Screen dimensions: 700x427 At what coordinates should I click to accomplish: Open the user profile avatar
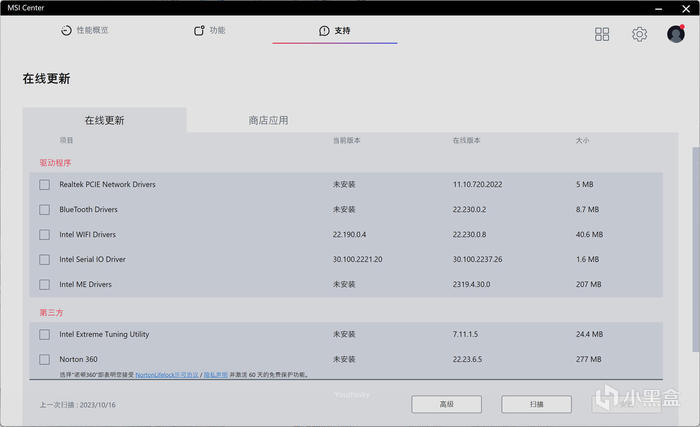[676, 34]
